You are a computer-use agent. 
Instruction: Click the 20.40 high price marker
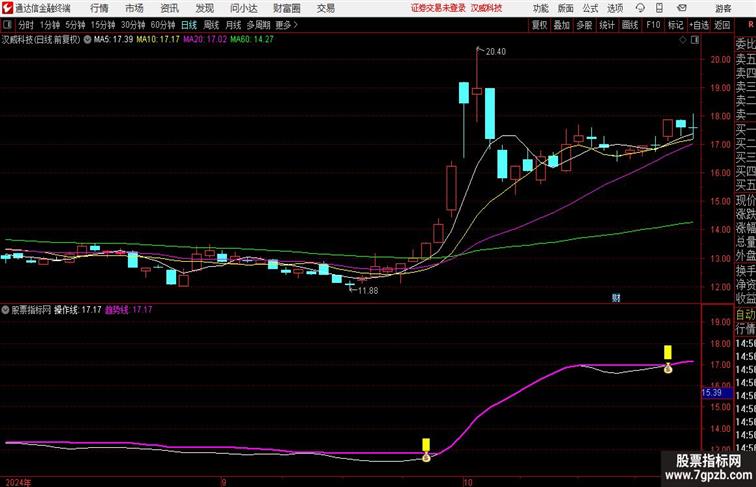(495, 52)
